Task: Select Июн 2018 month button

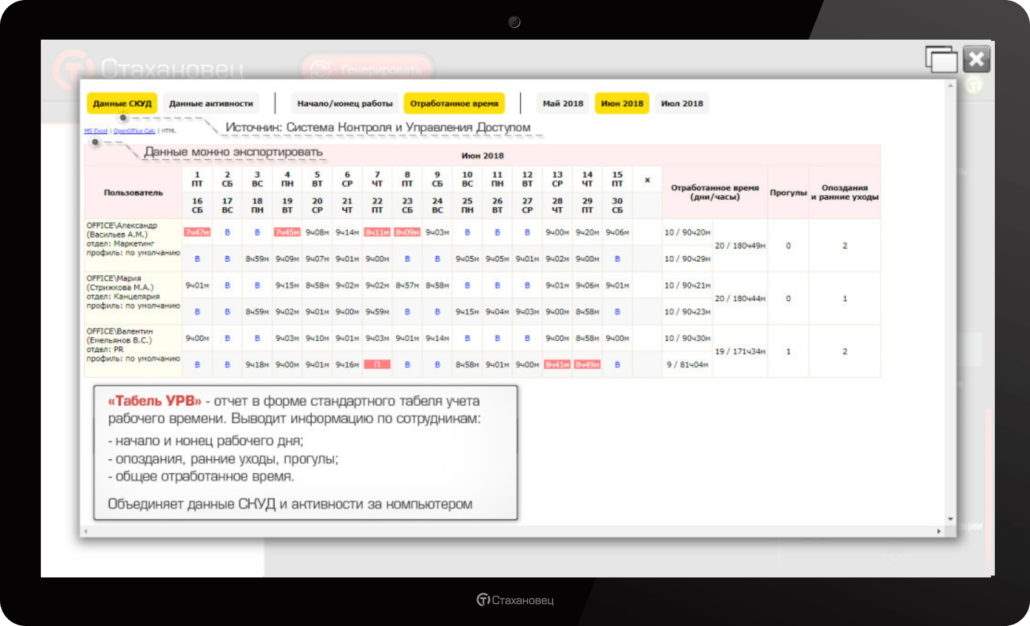Action: pyautogui.click(x=621, y=103)
